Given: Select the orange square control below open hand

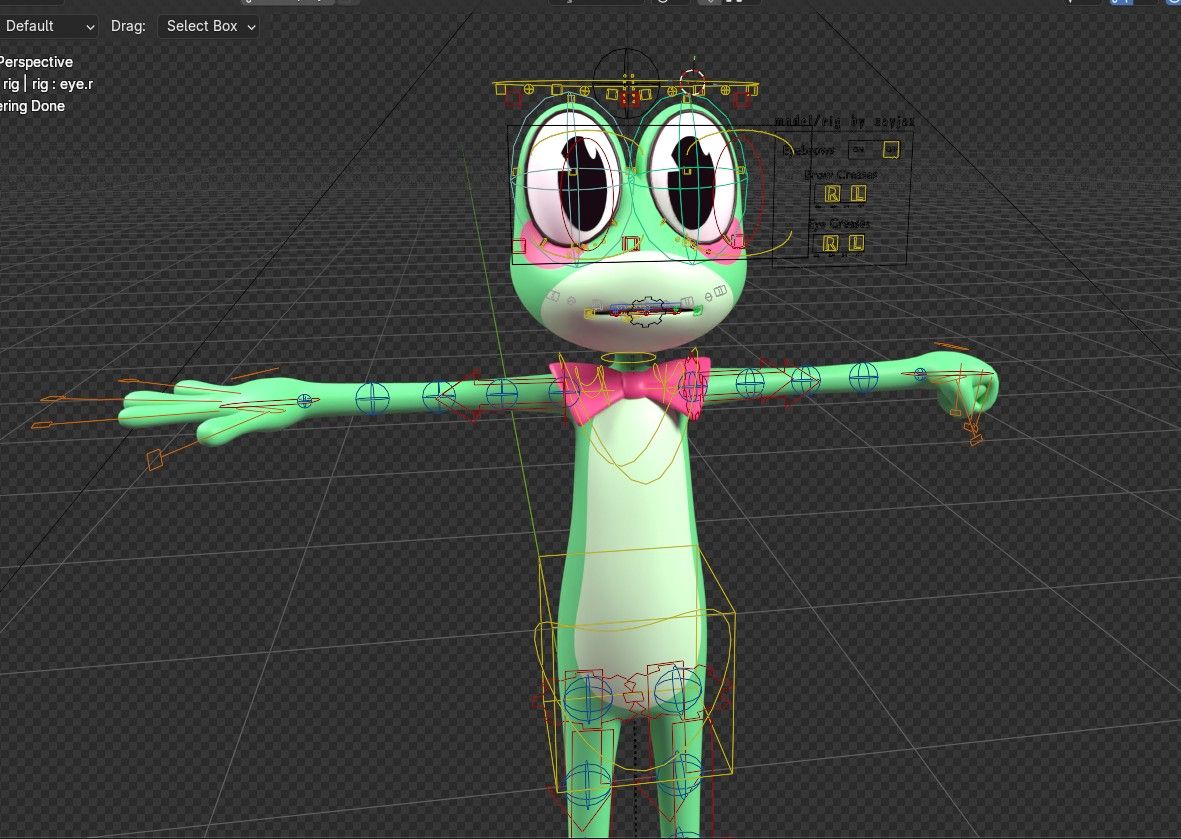Looking at the screenshot, I should click(x=154, y=459).
